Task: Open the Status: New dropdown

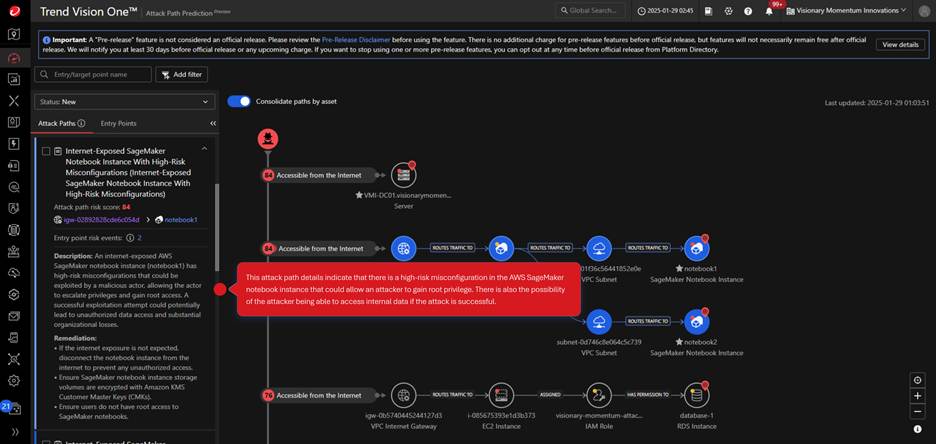Action: [x=125, y=102]
